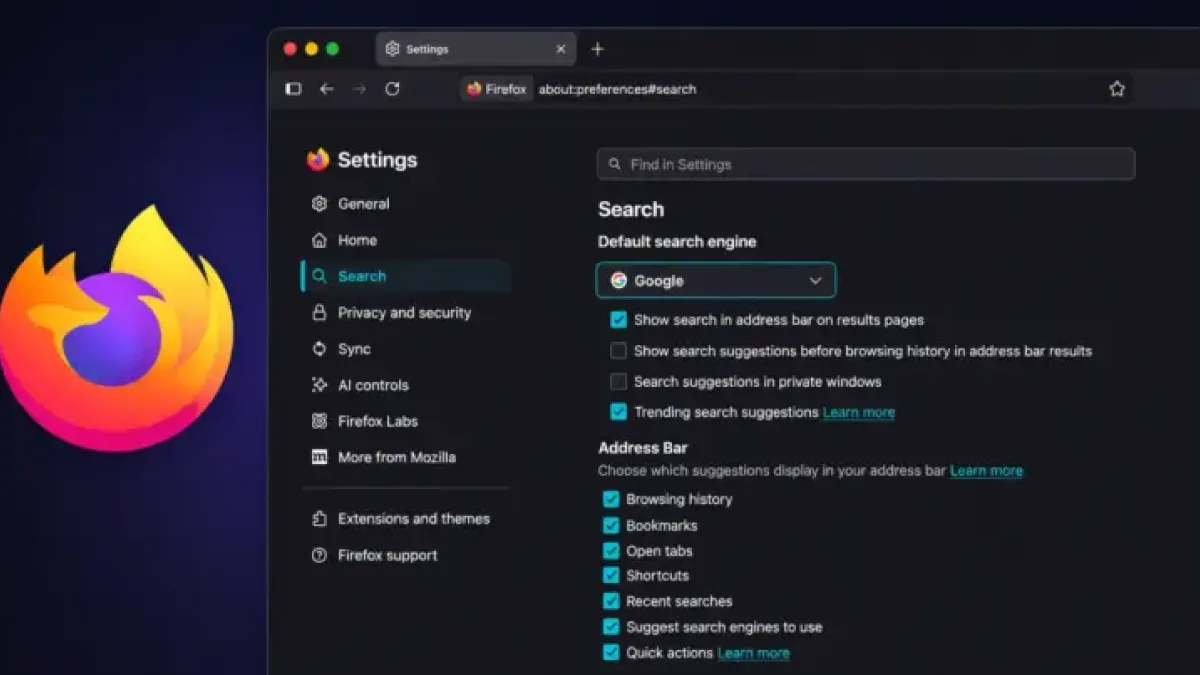Click the Home house icon
This screenshot has width=1200, height=675.
pyautogui.click(x=319, y=240)
